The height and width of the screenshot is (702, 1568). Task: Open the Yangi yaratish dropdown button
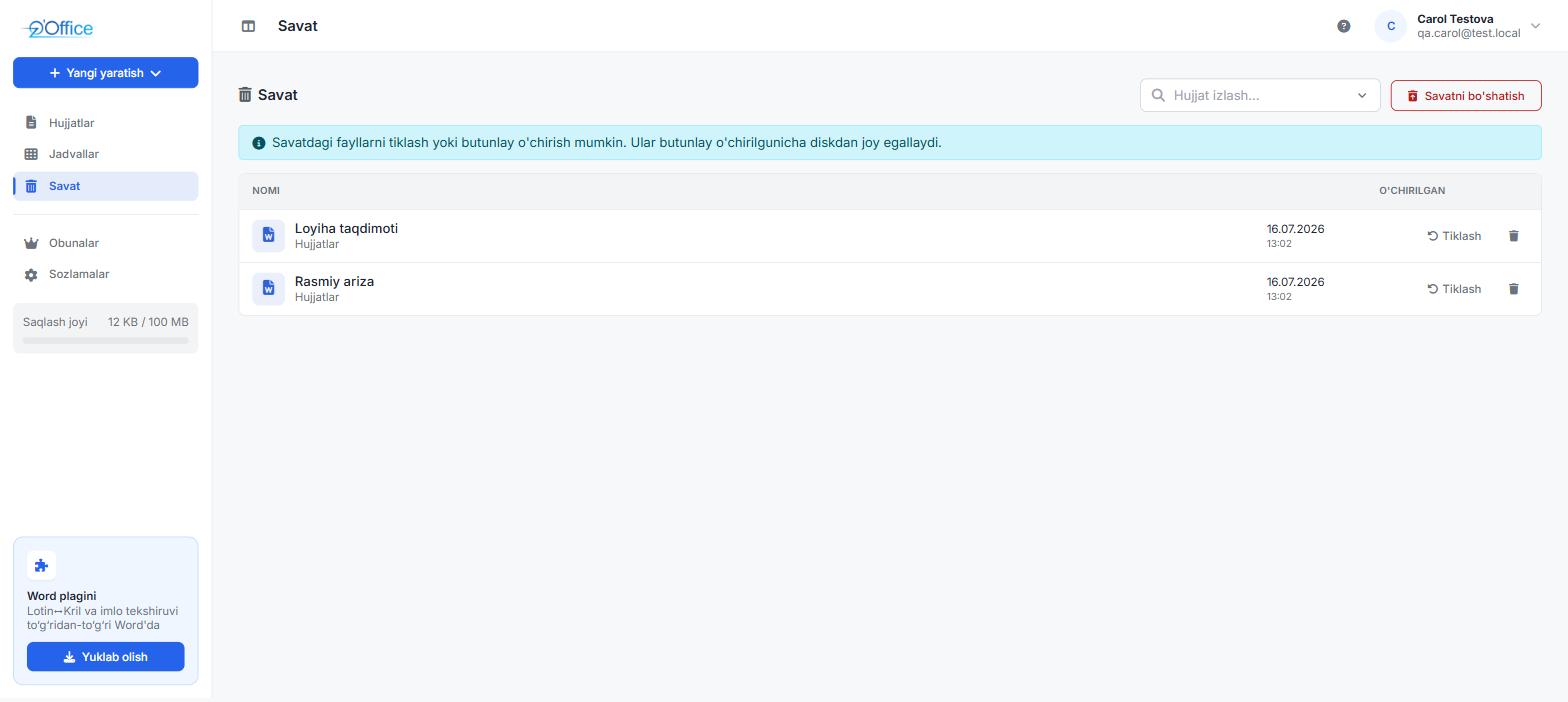(x=106, y=73)
